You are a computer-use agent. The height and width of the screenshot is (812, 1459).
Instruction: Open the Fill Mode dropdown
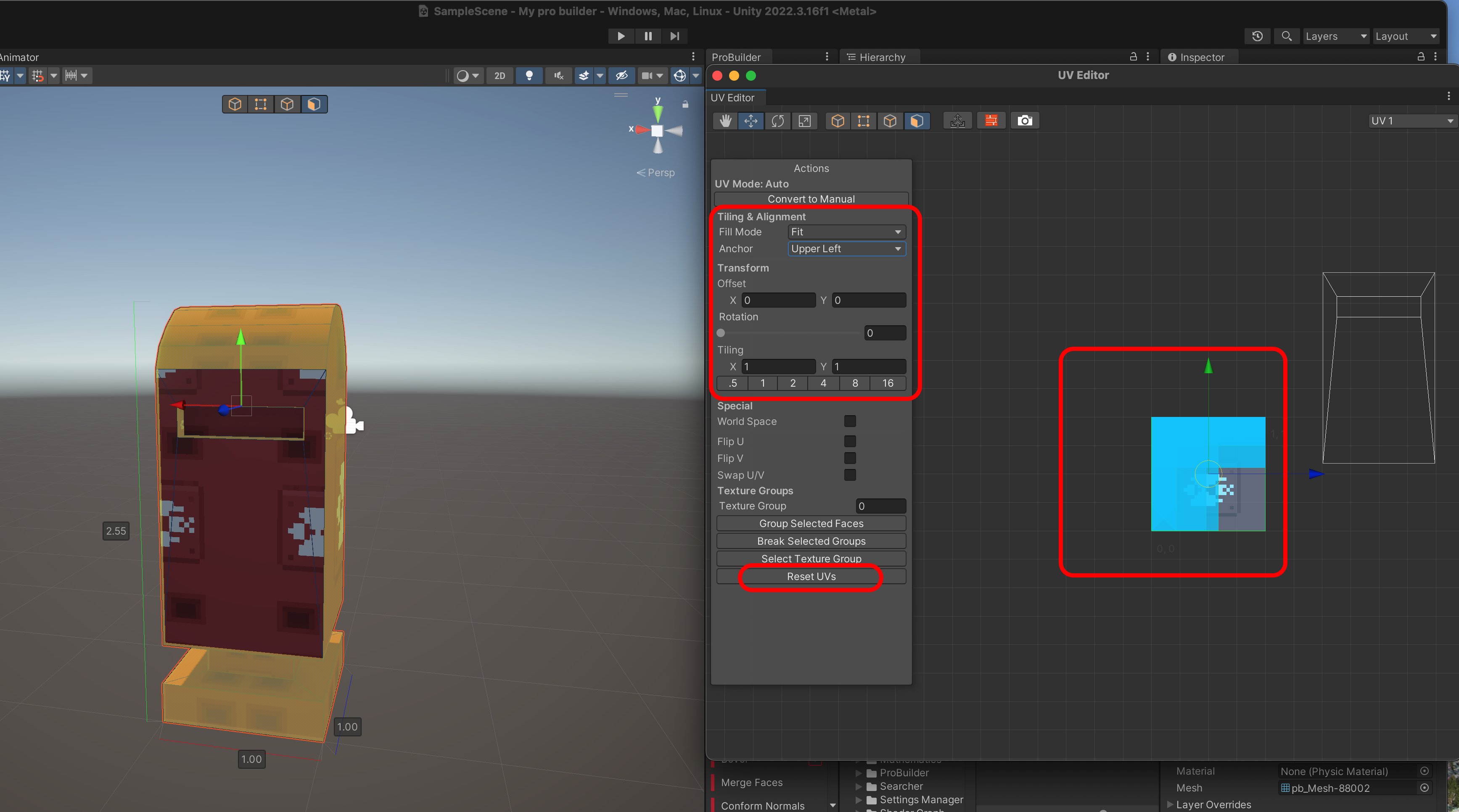(x=846, y=232)
